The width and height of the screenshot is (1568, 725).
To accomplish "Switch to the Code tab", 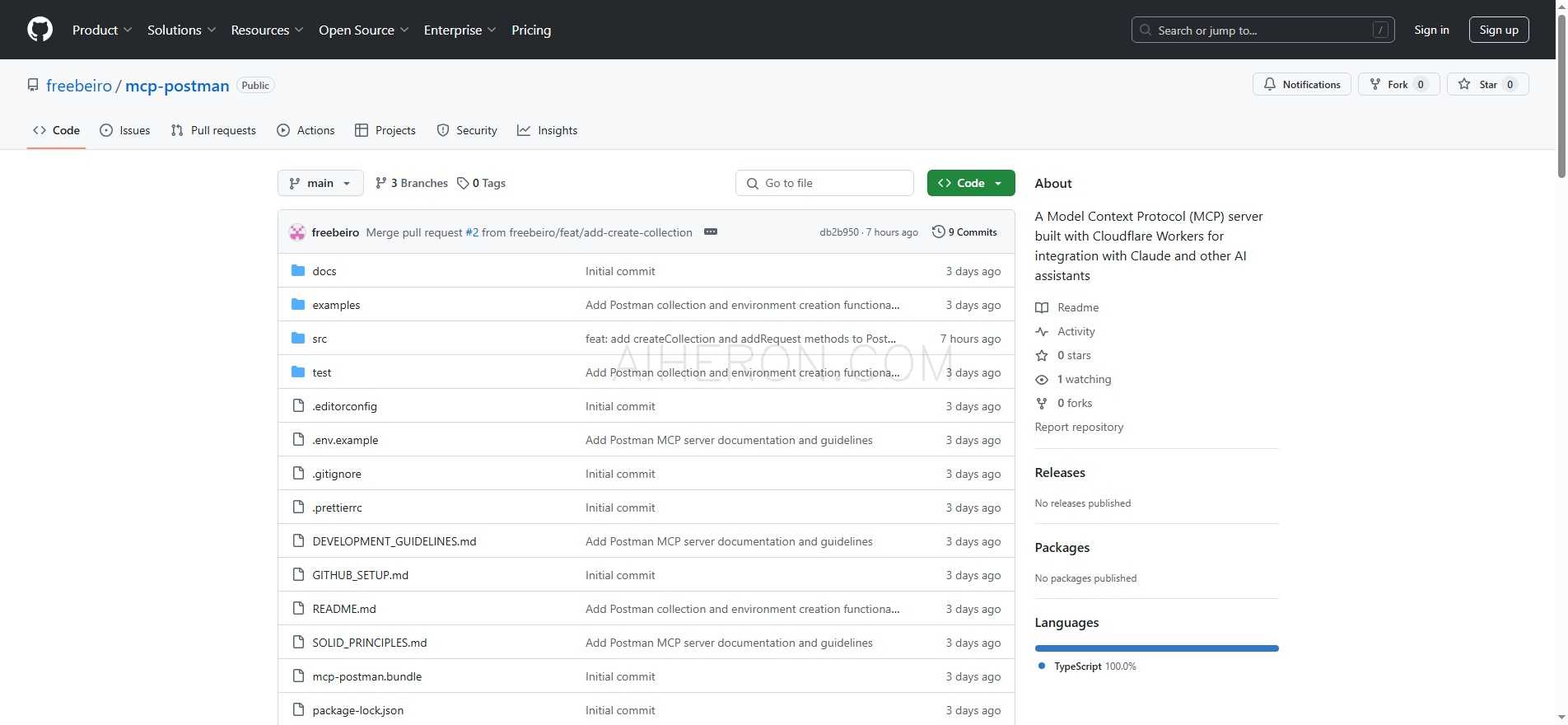I will coord(56,130).
